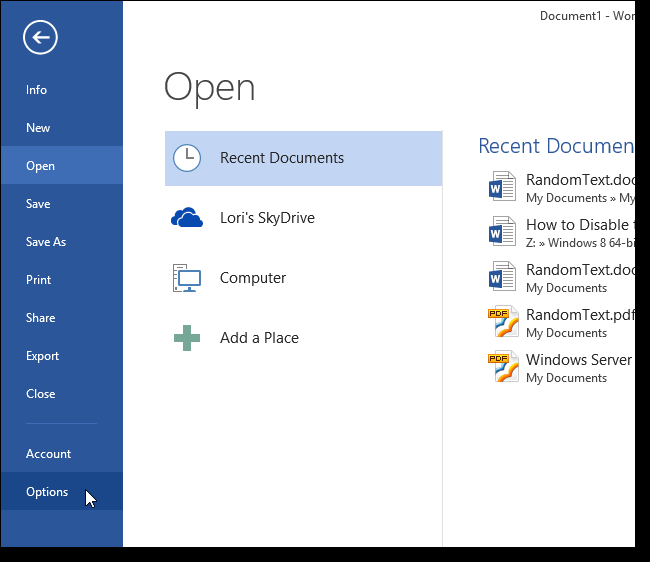
Task: Click Close in the sidebar menu
Action: coord(41,394)
